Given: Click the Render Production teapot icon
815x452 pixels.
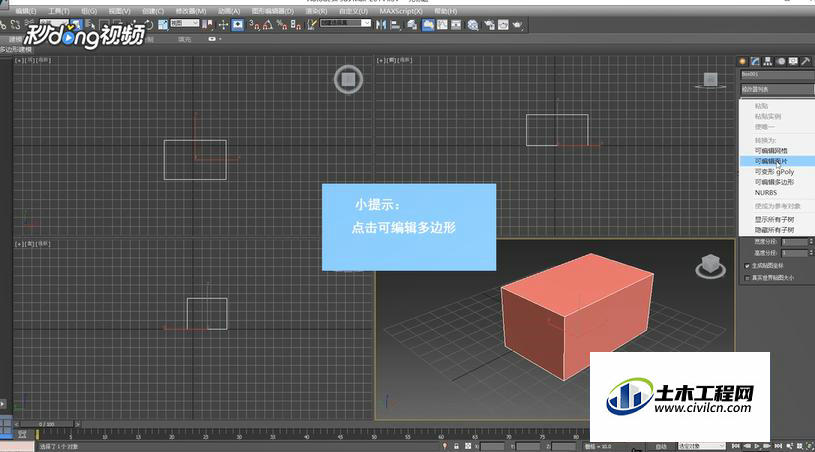Looking at the screenshot, I should pos(517,24).
